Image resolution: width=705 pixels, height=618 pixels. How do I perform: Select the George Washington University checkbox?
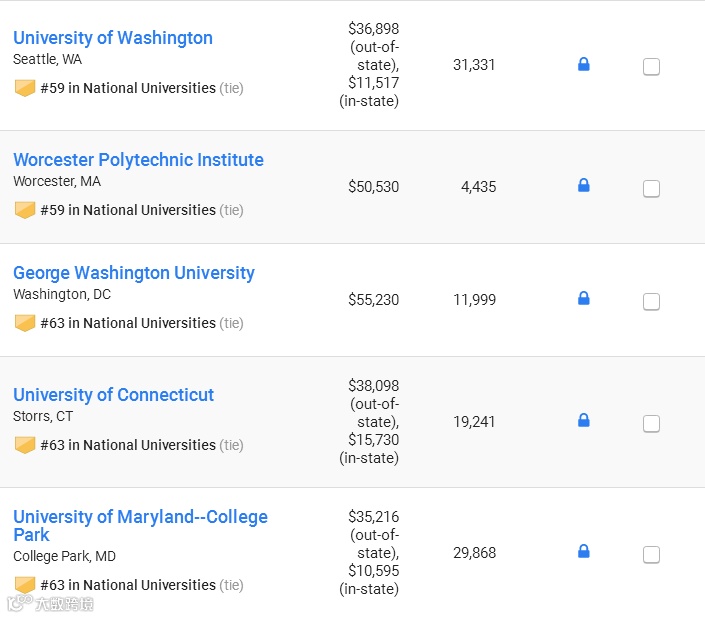pos(651,302)
